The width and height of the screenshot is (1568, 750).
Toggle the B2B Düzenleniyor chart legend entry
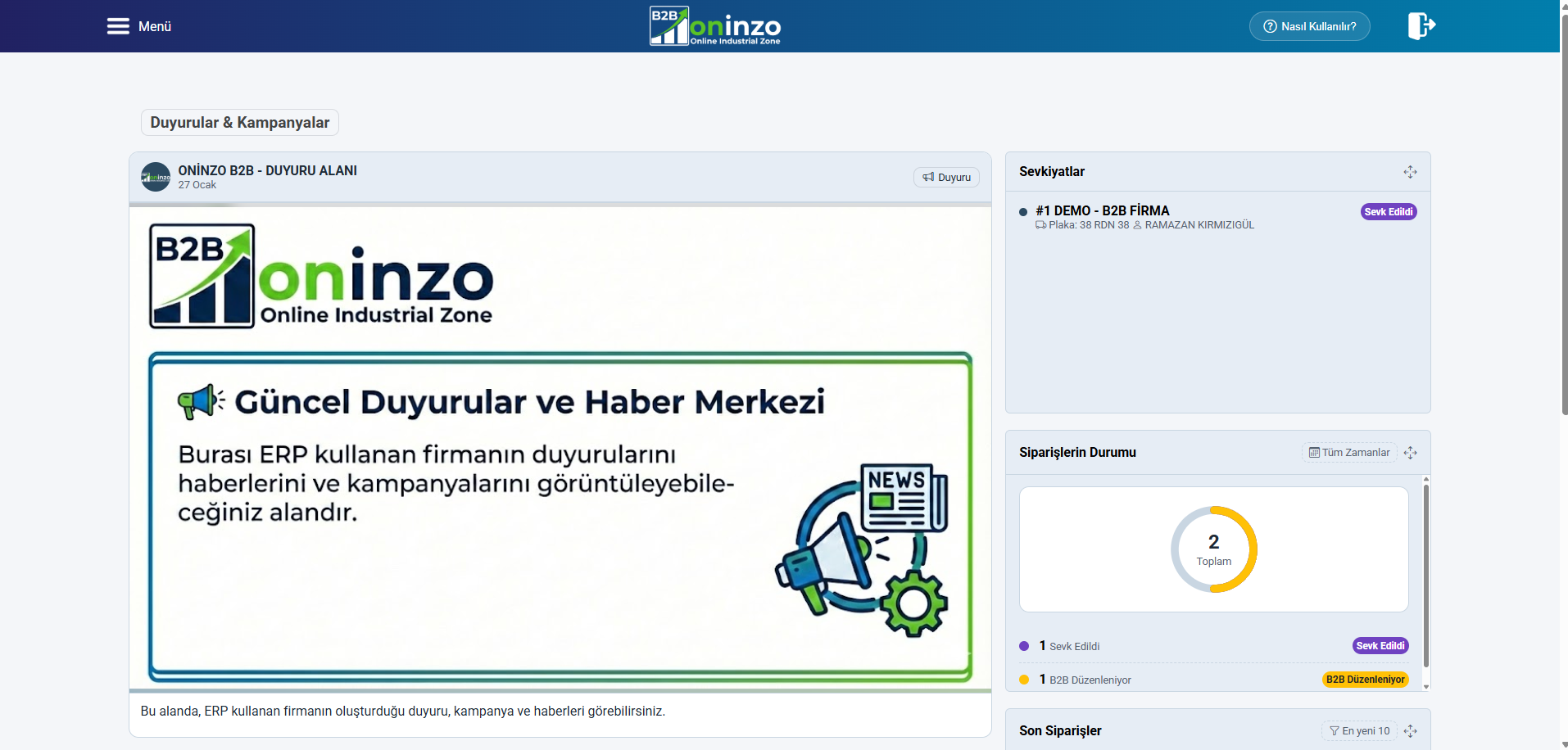coord(1091,680)
